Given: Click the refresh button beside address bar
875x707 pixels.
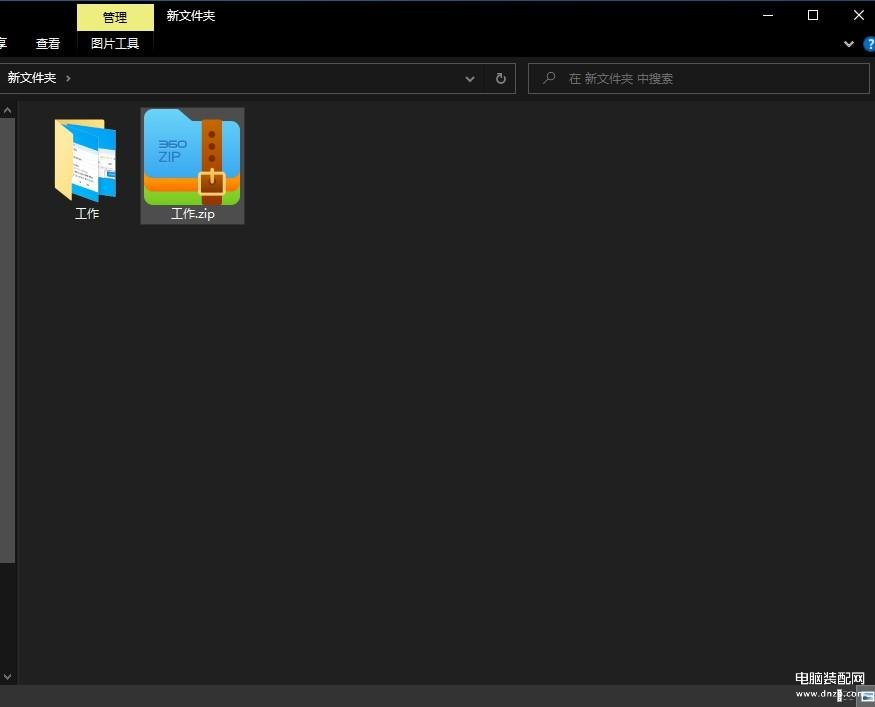Looking at the screenshot, I should [501, 79].
